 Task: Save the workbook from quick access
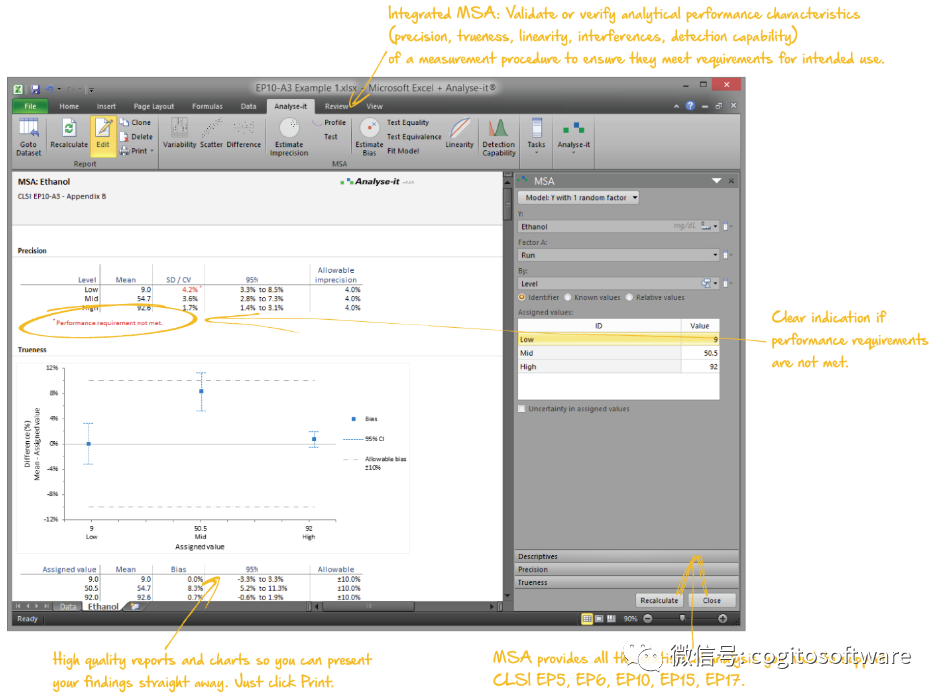[35, 89]
